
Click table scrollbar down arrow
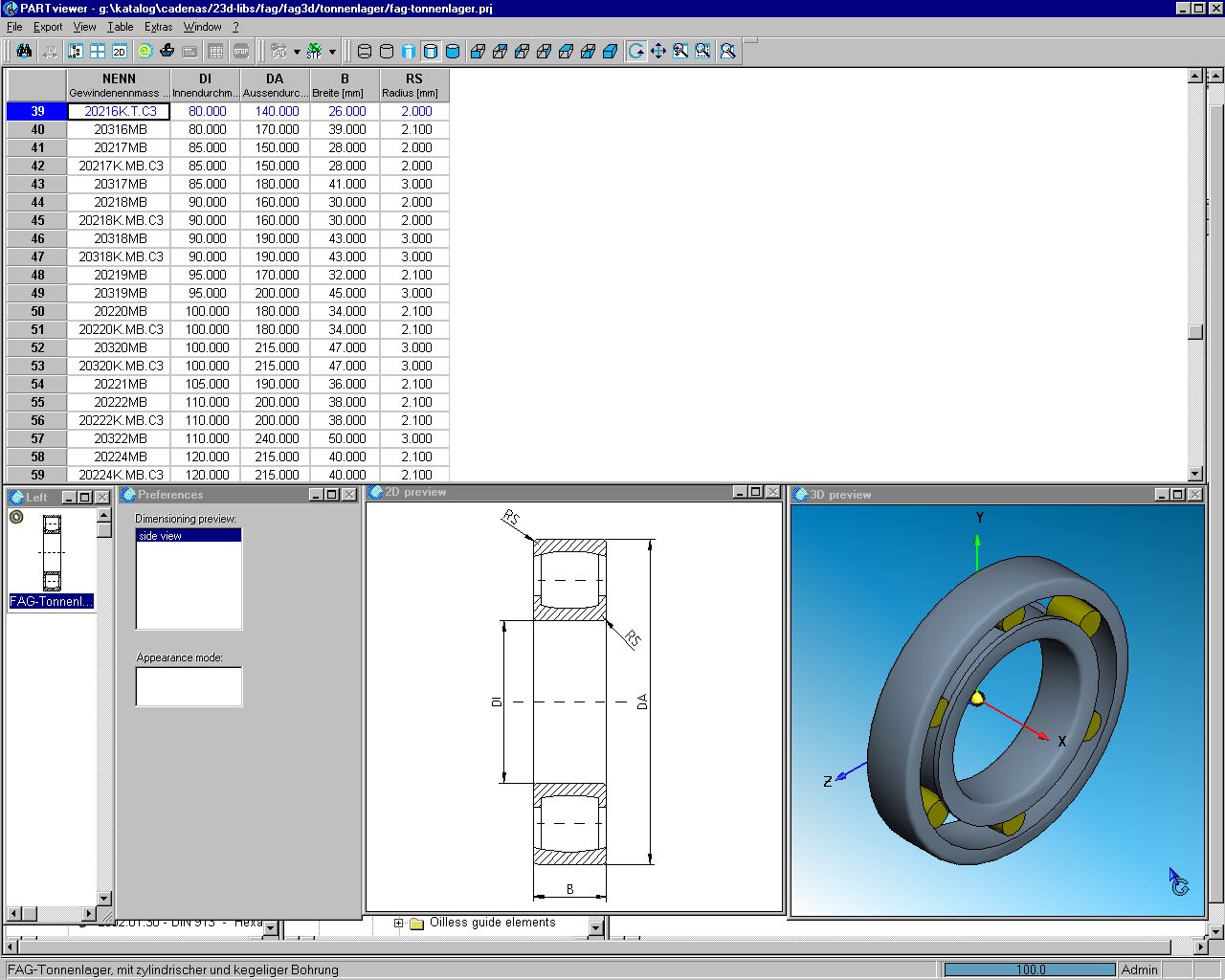(1194, 474)
